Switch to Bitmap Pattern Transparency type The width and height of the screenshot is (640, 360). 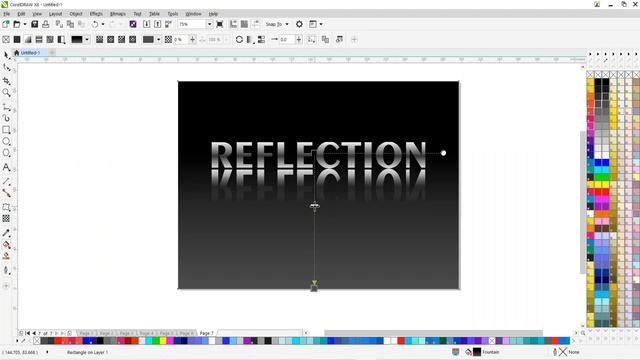click(50, 40)
